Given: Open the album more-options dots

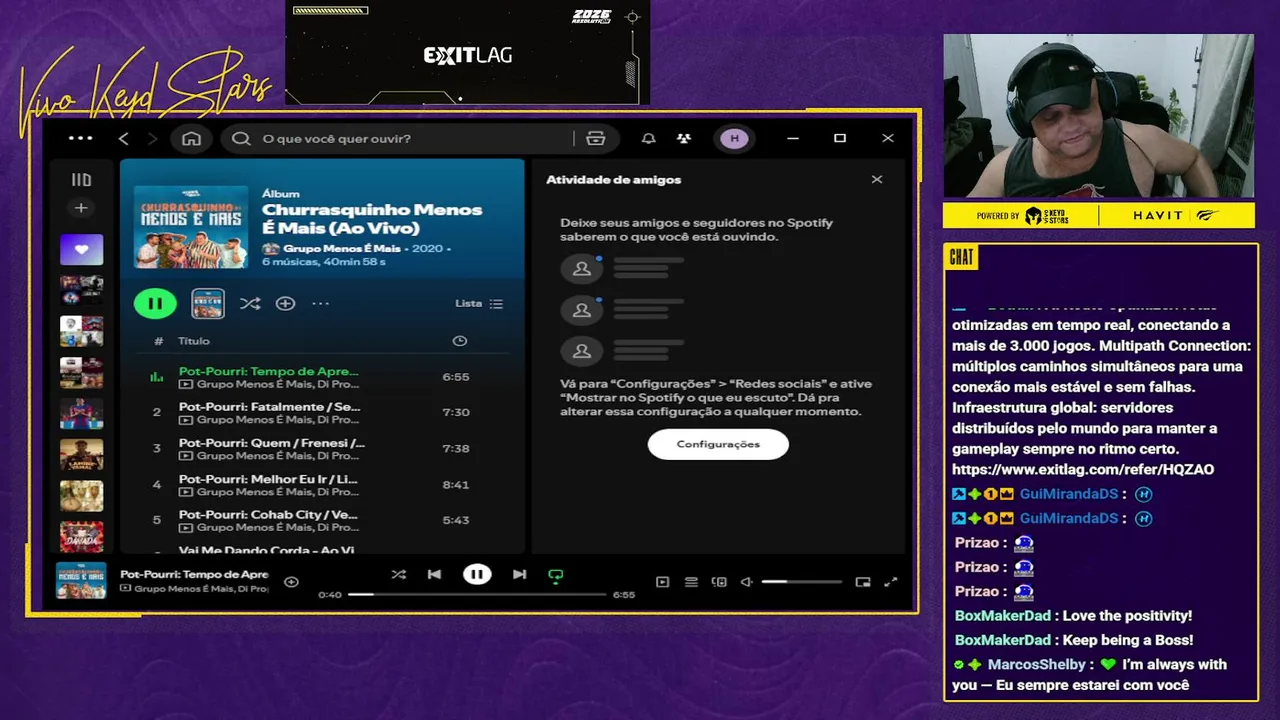Looking at the screenshot, I should [320, 303].
